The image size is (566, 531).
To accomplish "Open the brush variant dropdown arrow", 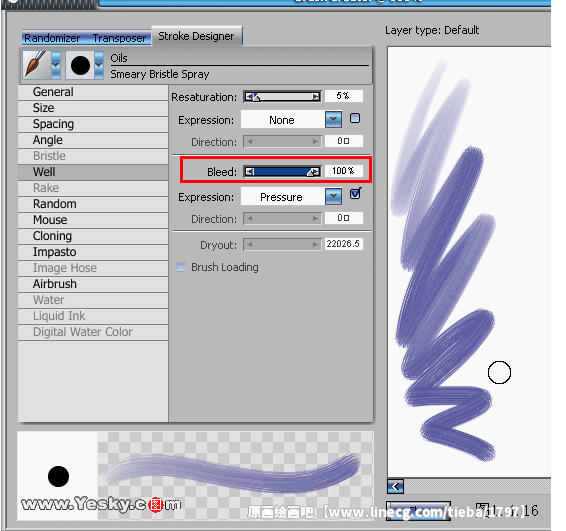I will click(99, 65).
